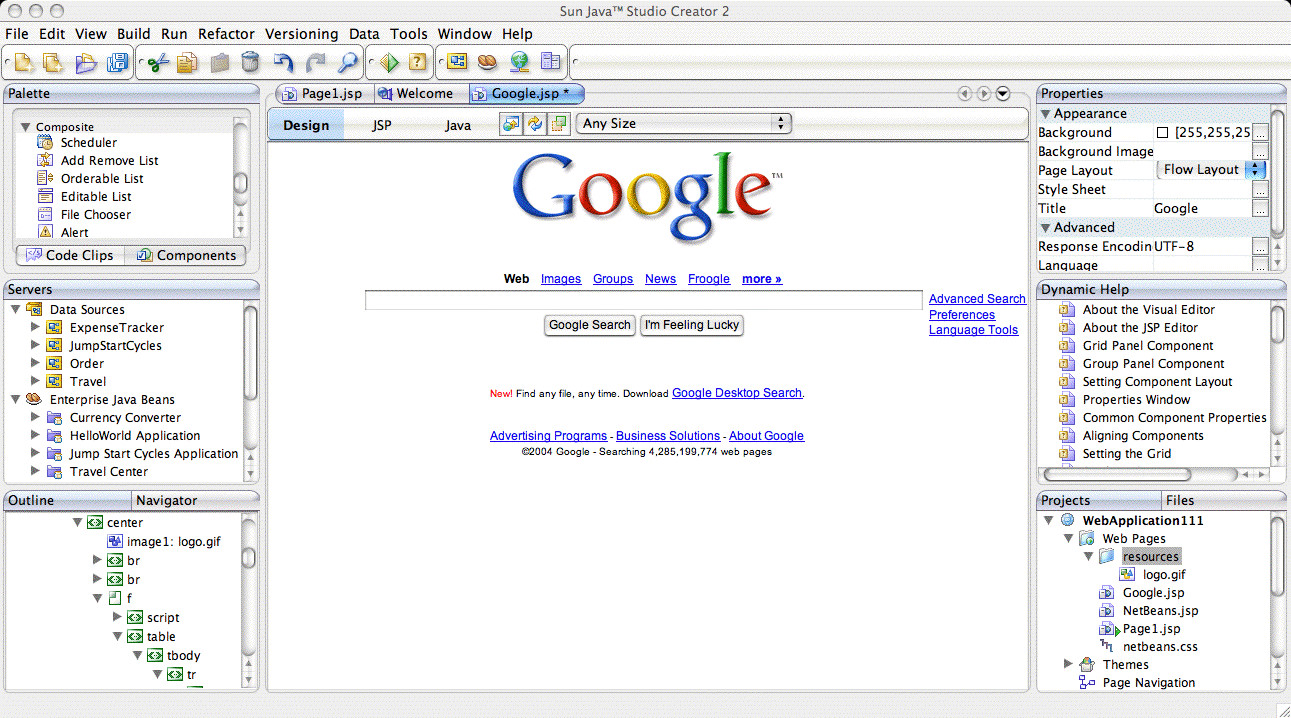This screenshot has height=718, width=1291.
Task: Click the Data Sources toolbar icon
Action: point(456,63)
